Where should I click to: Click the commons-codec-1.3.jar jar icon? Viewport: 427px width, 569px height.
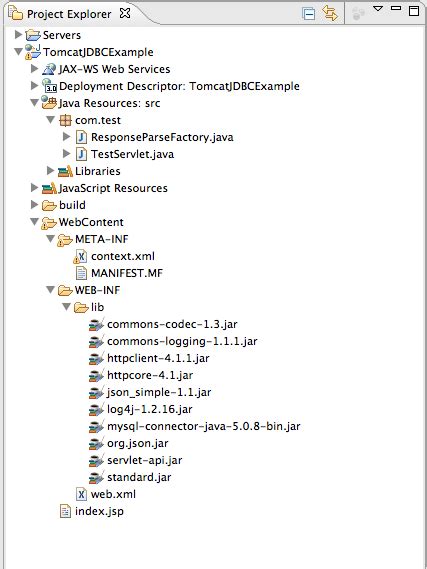(x=97, y=324)
